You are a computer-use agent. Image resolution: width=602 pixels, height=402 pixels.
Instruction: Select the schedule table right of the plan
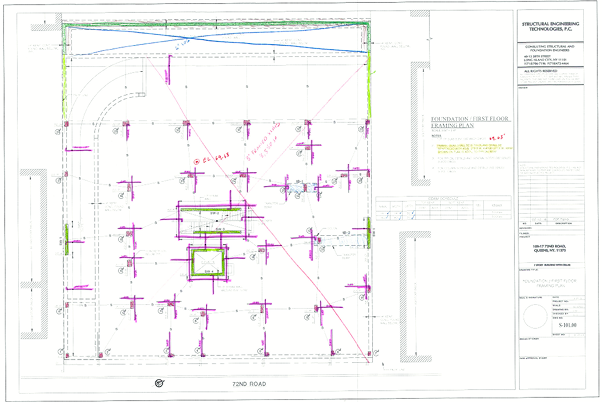[440, 208]
